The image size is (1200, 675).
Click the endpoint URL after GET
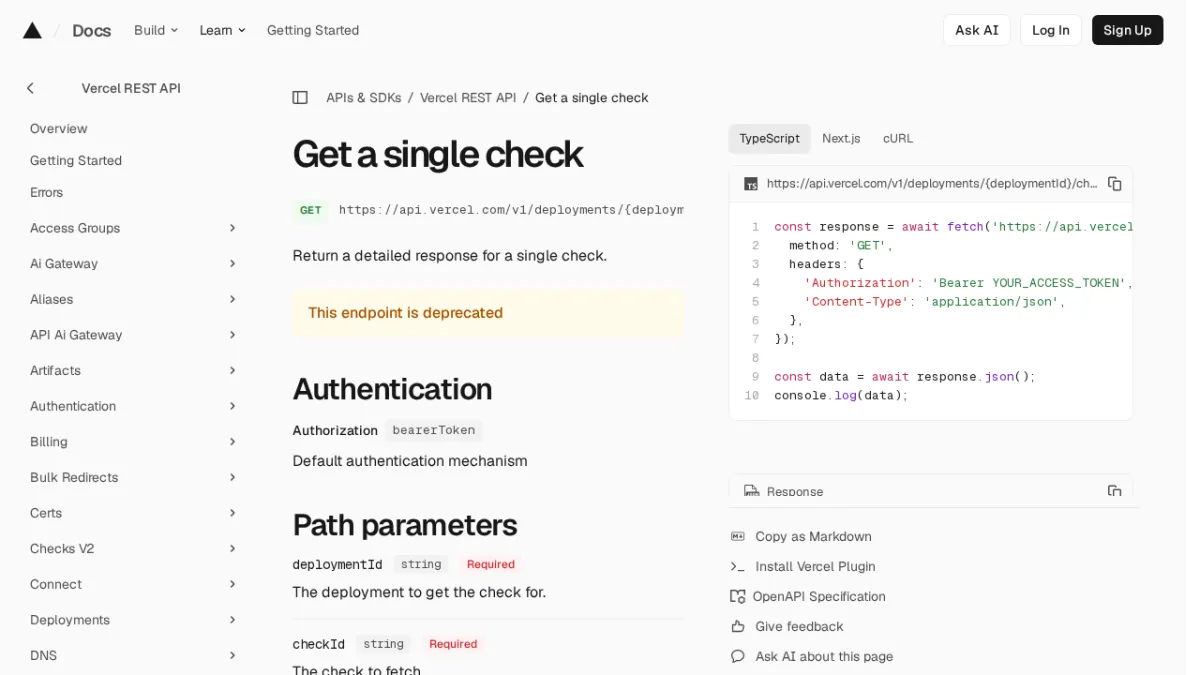pyautogui.click(x=511, y=210)
